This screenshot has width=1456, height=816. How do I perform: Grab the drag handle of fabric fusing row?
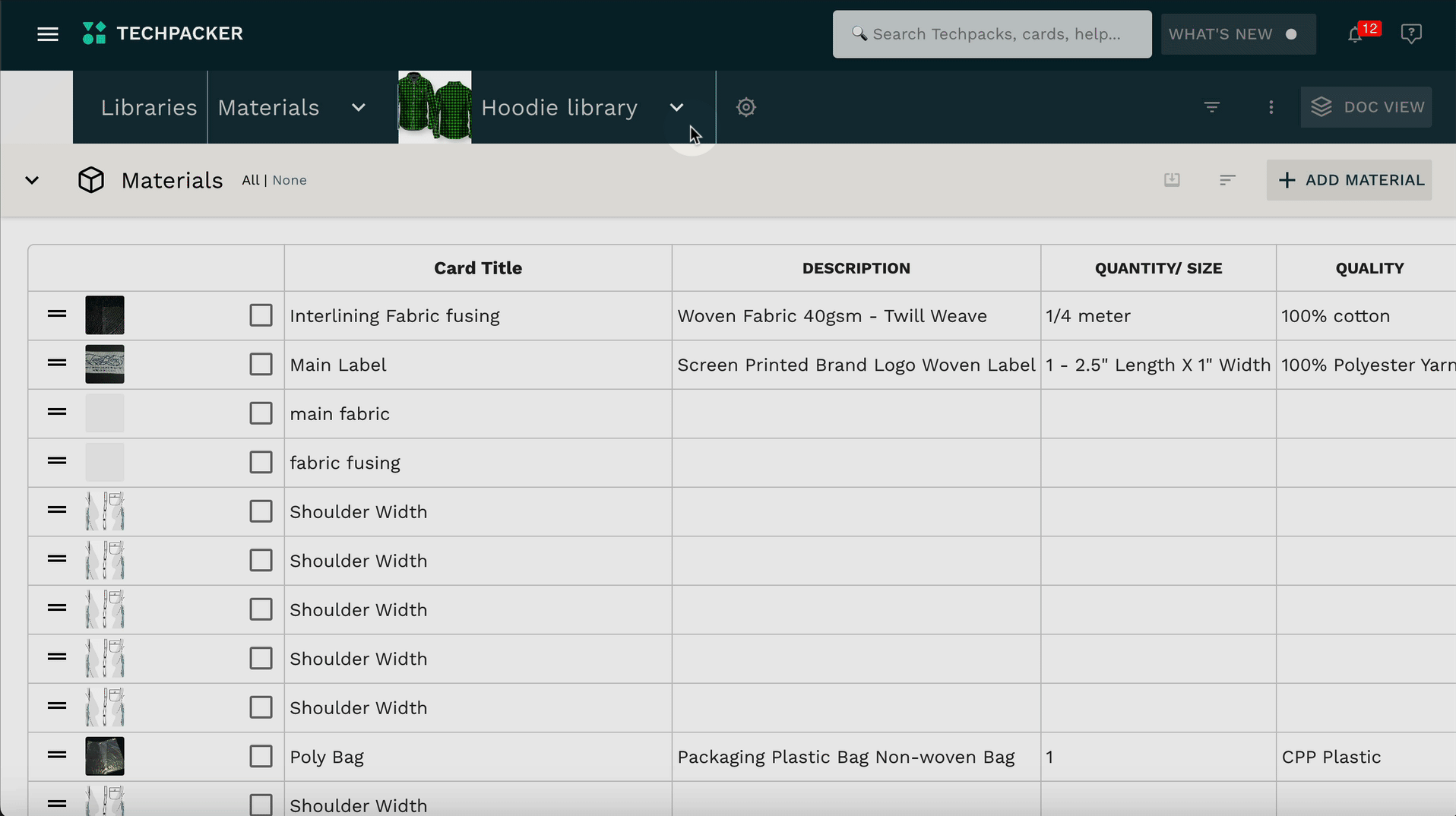[x=57, y=461]
